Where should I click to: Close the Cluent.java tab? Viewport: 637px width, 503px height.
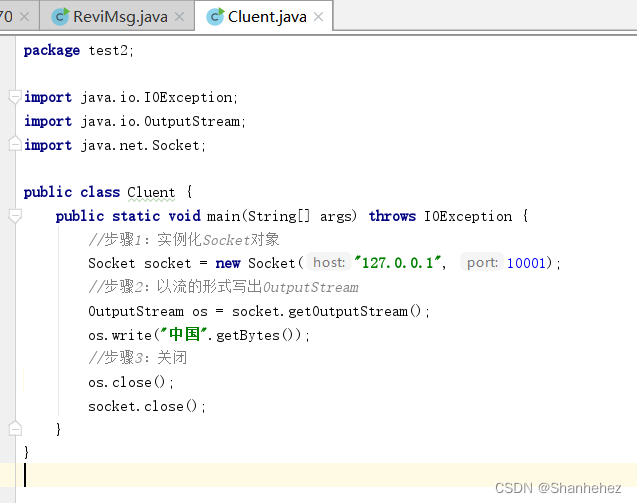point(319,17)
